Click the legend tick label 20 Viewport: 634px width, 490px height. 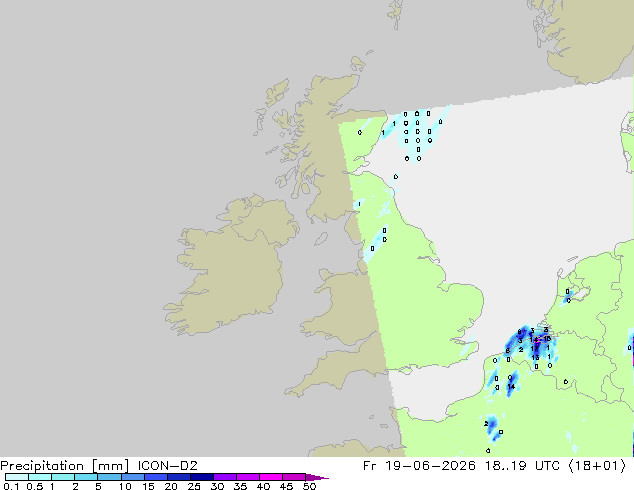tap(171, 486)
